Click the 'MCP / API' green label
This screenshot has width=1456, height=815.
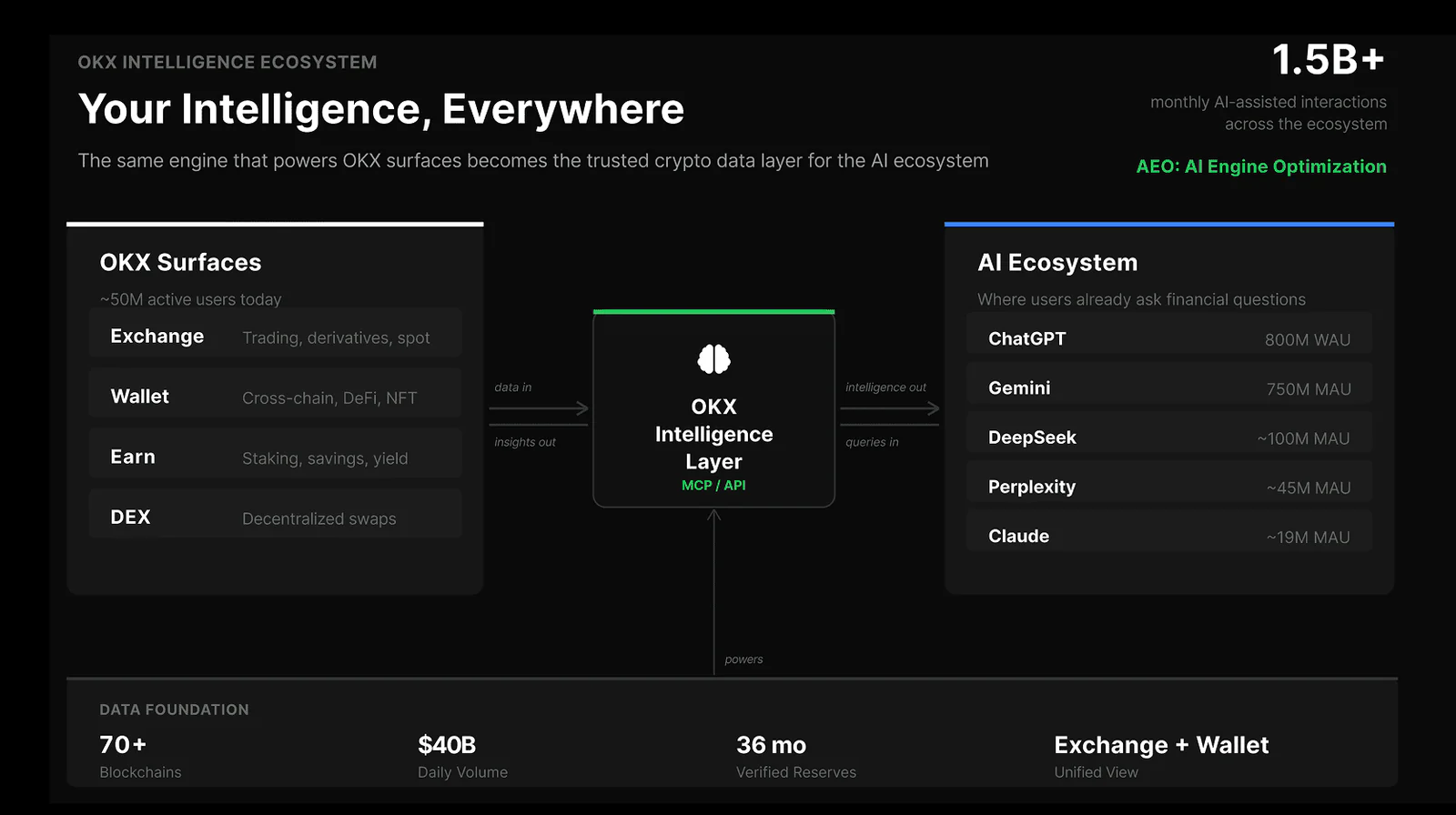(713, 485)
